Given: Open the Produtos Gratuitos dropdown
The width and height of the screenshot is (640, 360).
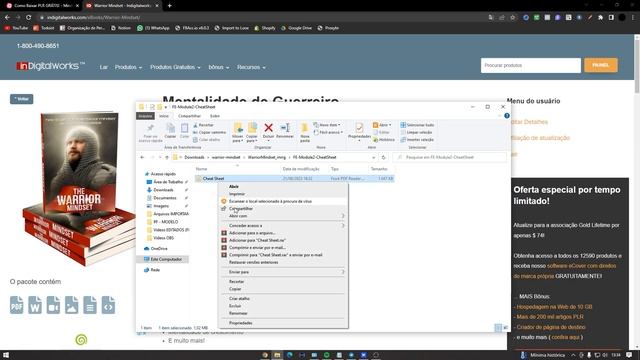Looking at the screenshot, I should (x=175, y=67).
